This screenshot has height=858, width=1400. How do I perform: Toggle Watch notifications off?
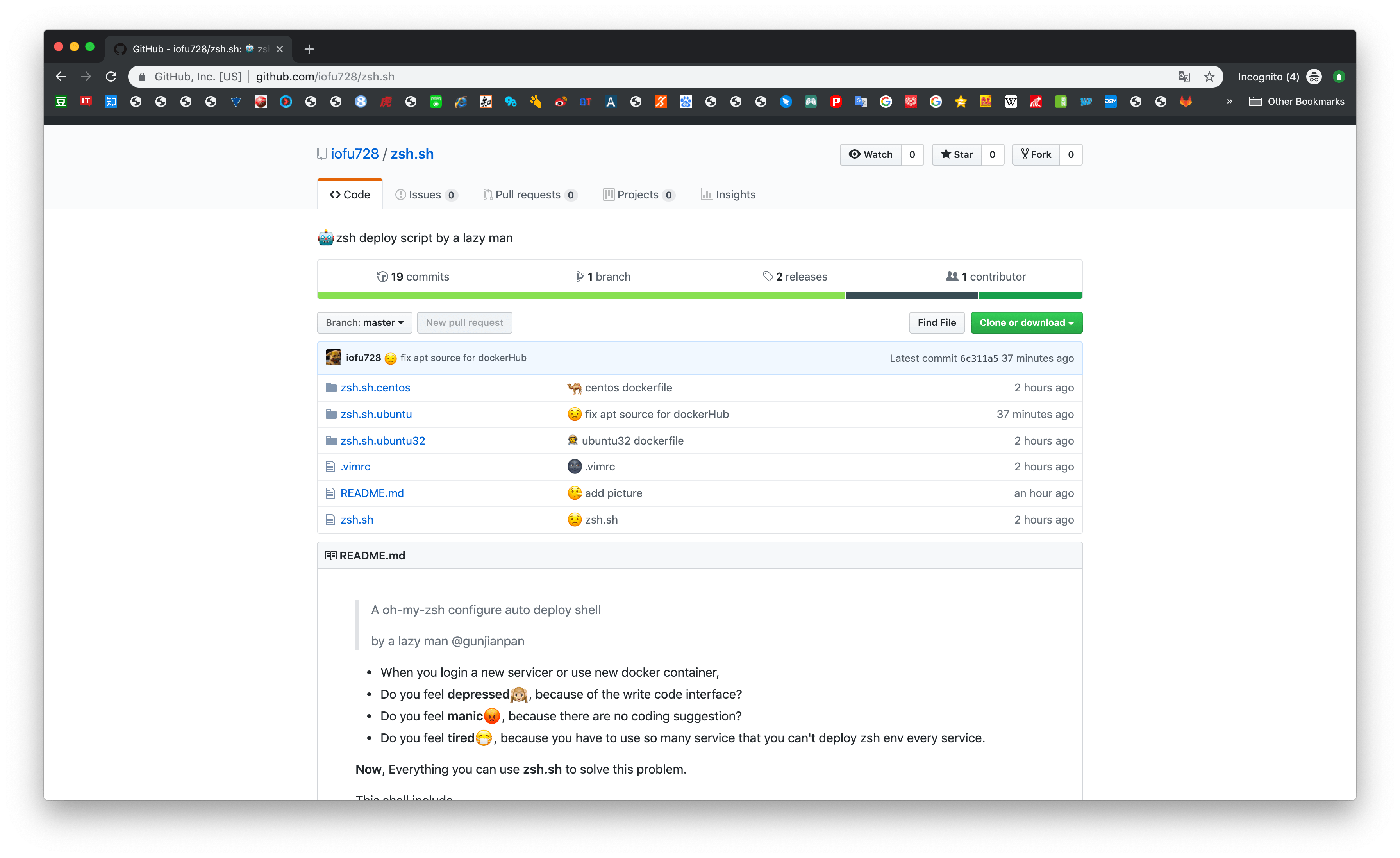pos(871,154)
